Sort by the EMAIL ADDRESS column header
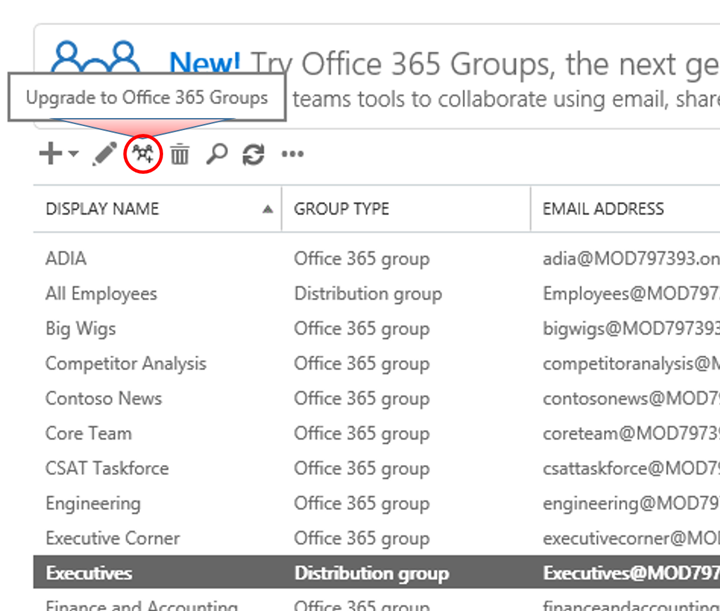This screenshot has width=720, height=611. tap(603, 209)
